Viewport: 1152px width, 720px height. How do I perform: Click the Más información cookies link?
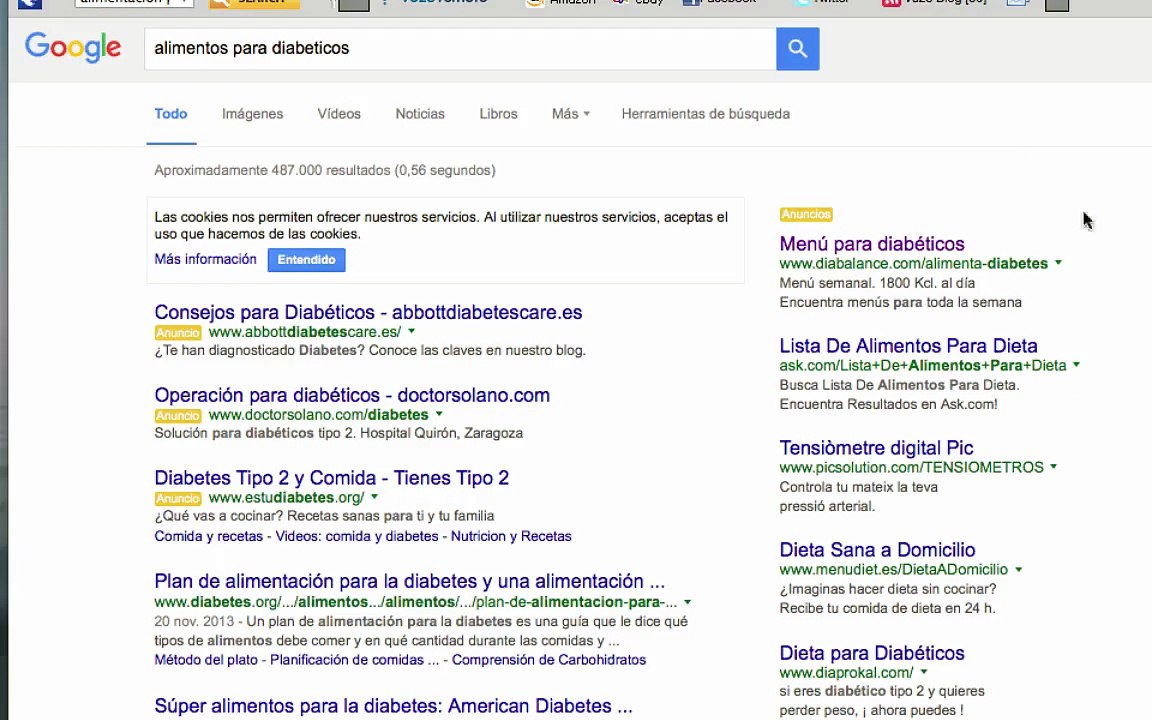(x=205, y=259)
